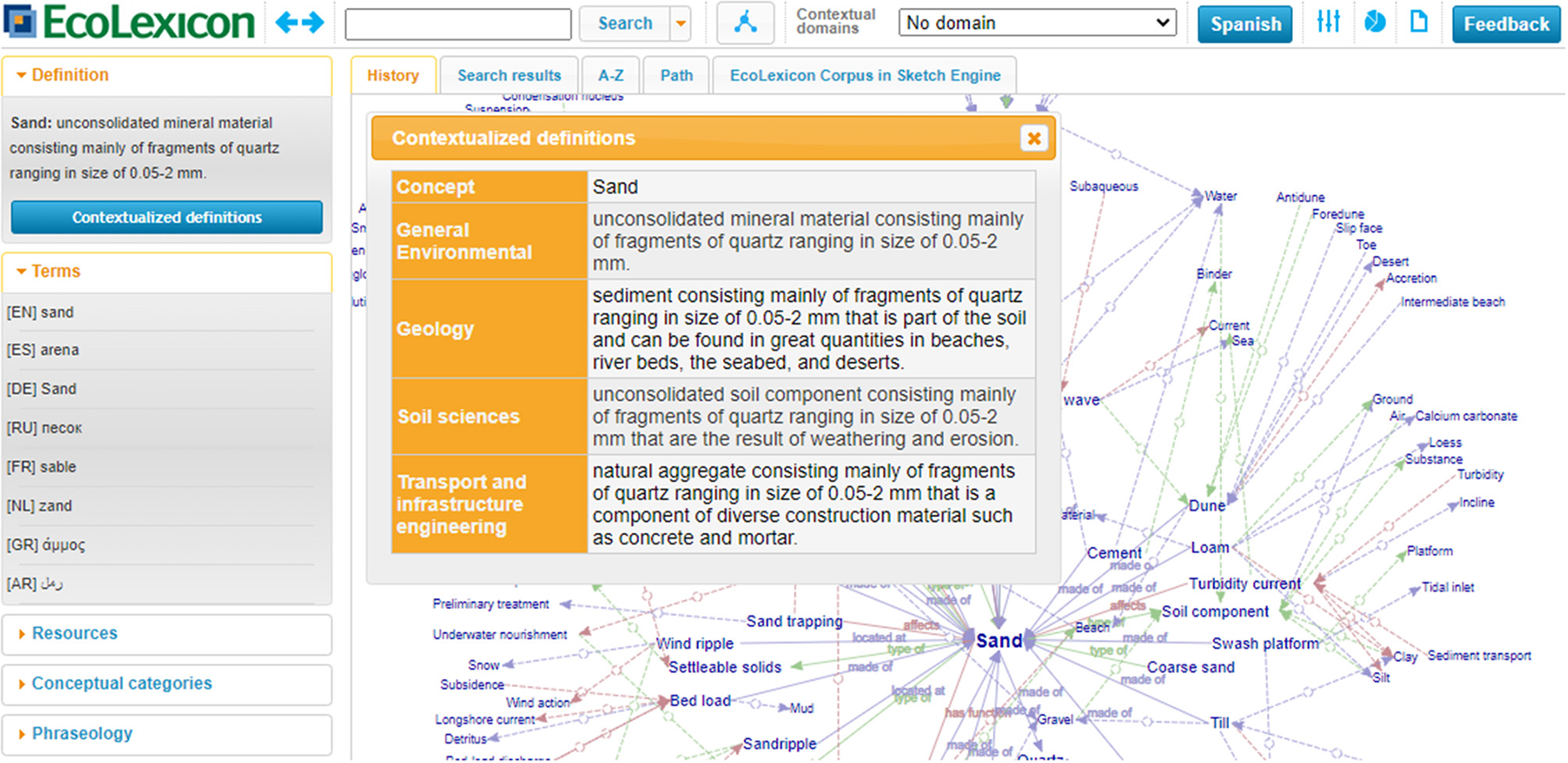Click the EcoLexicon logo

[131, 23]
